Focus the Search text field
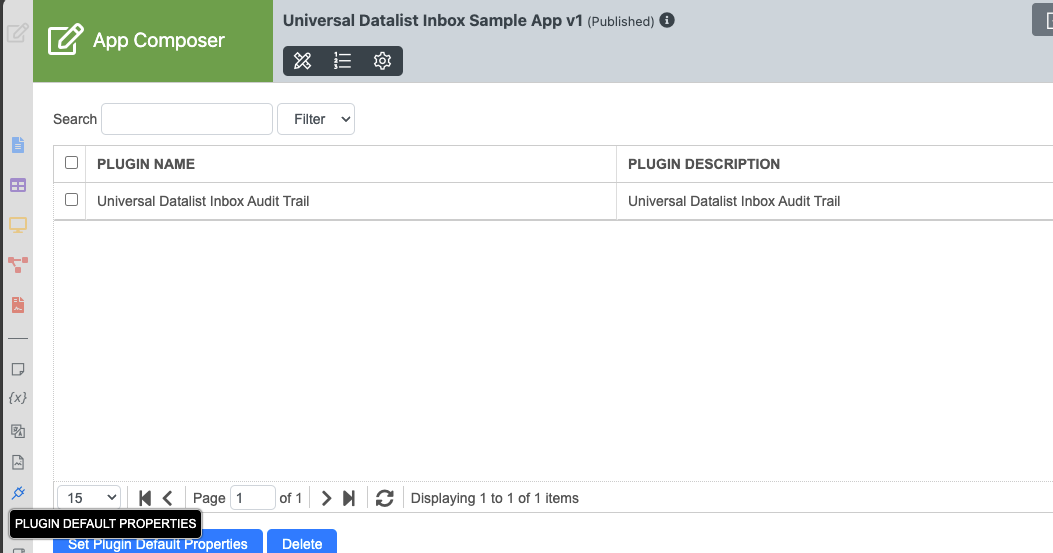This screenshot has height=553, width=1053. (187, 119)
